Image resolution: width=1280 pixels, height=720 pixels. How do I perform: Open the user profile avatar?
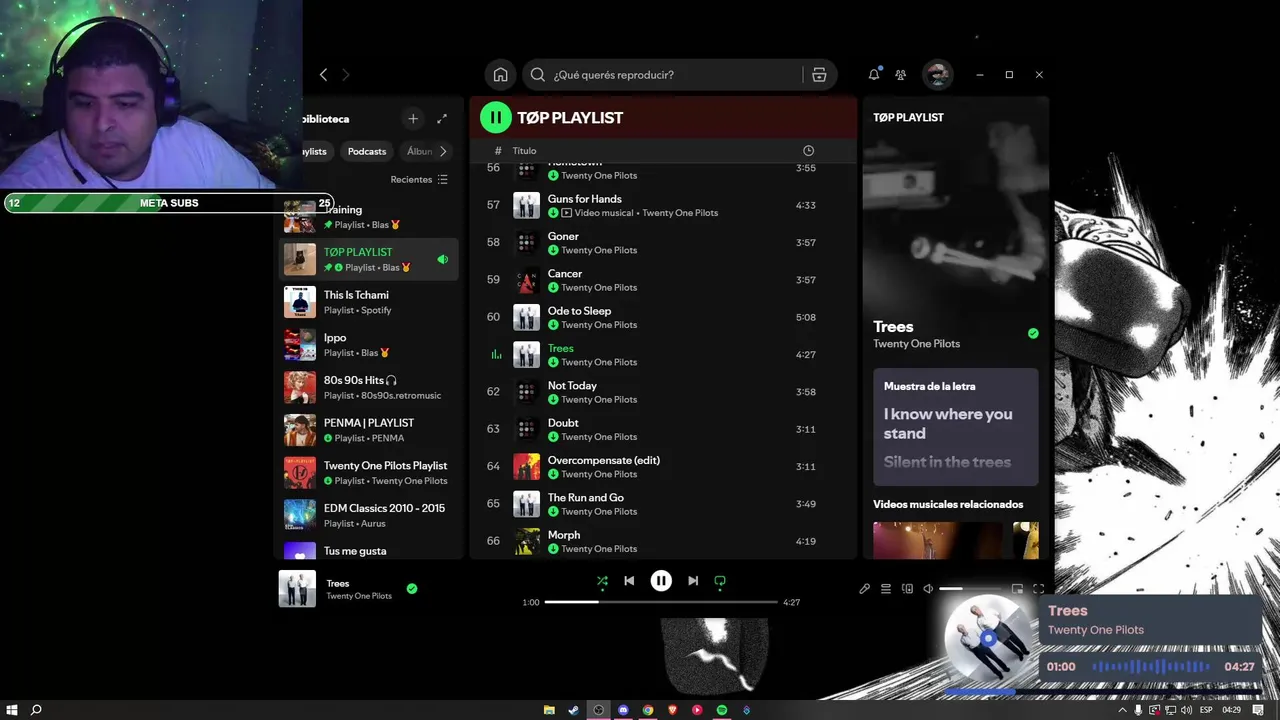pyautogui.click(x=937, y=75)
